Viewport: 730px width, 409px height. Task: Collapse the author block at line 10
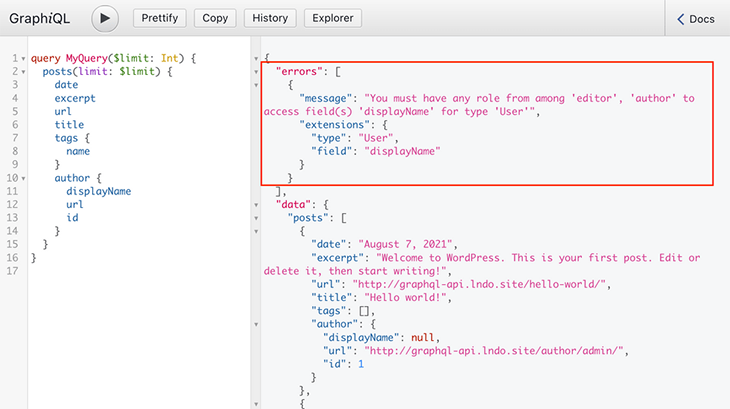coord(23,179)
